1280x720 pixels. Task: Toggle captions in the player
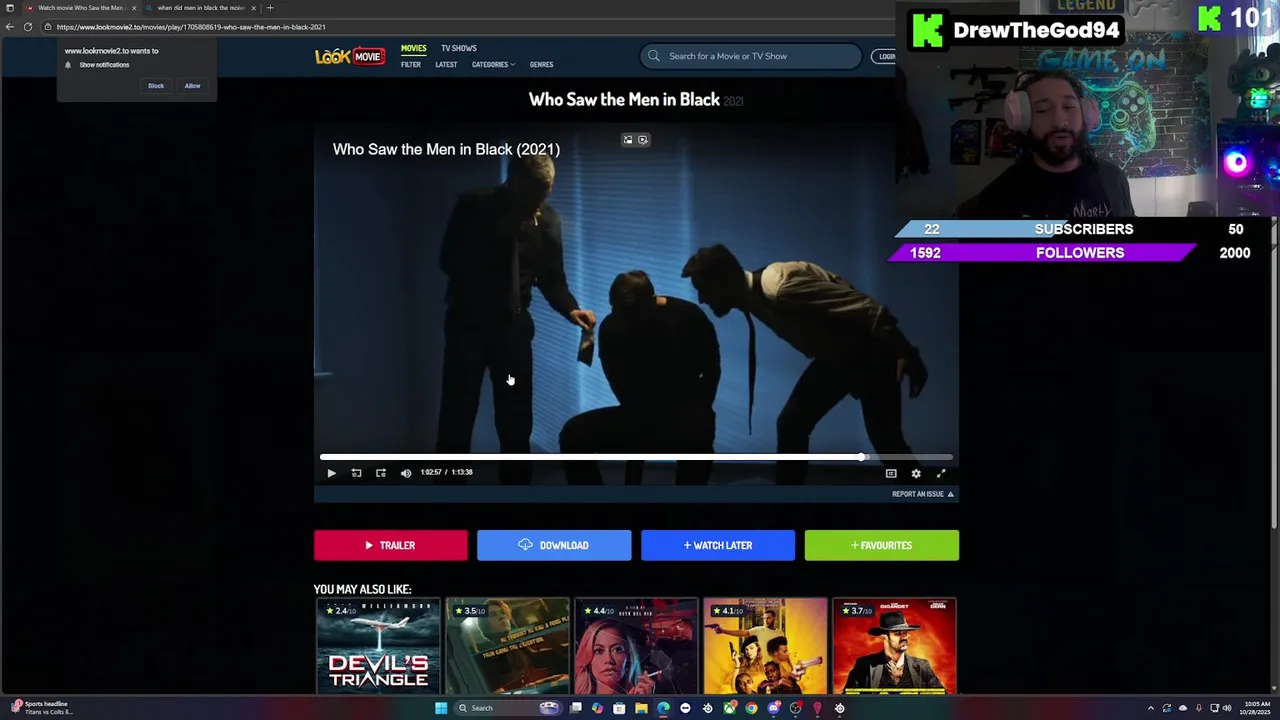[x=891, y=473]
